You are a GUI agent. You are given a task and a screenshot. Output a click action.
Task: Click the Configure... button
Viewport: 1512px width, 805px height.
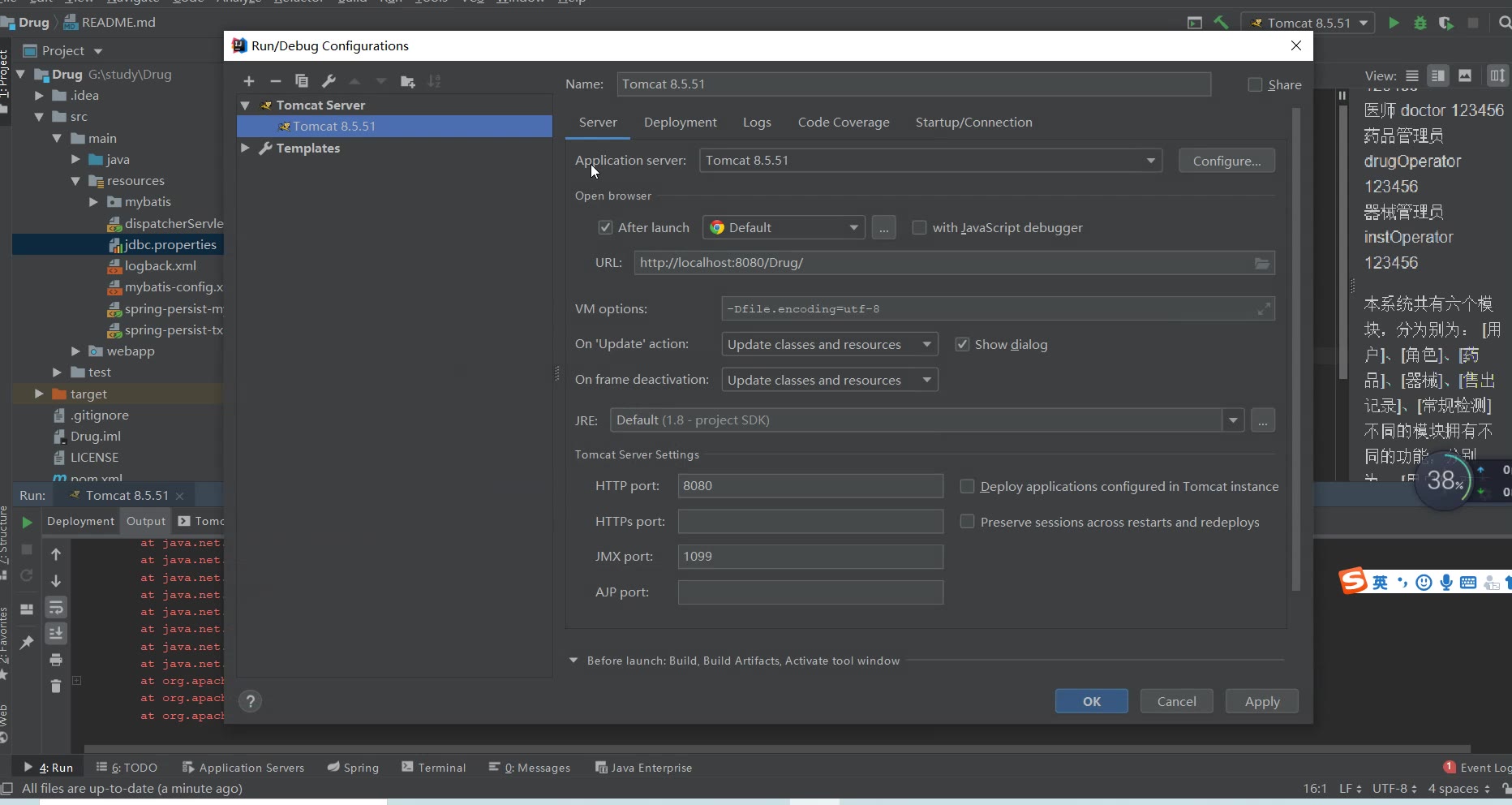coord(1226,161)
